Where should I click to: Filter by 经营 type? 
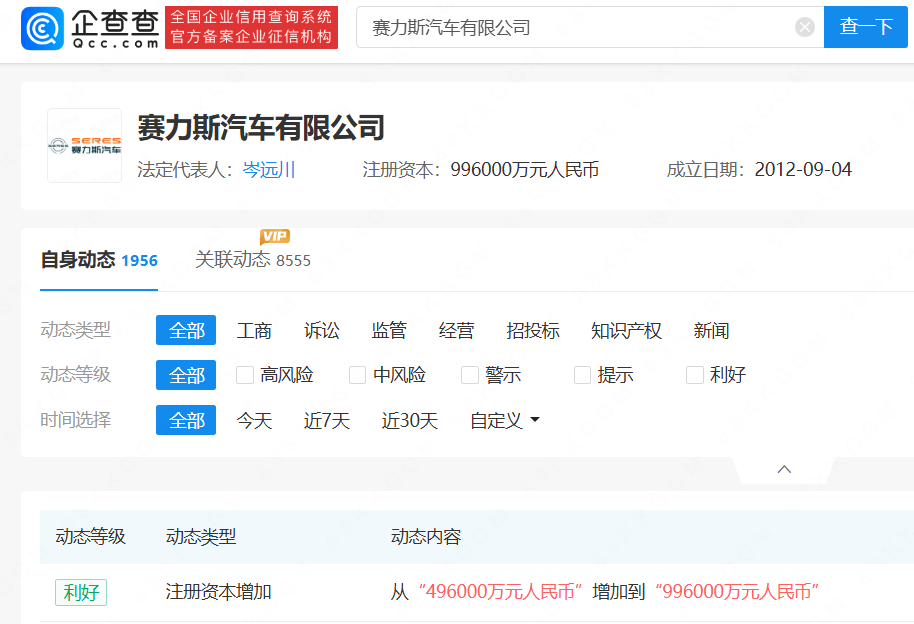(456, 331)
